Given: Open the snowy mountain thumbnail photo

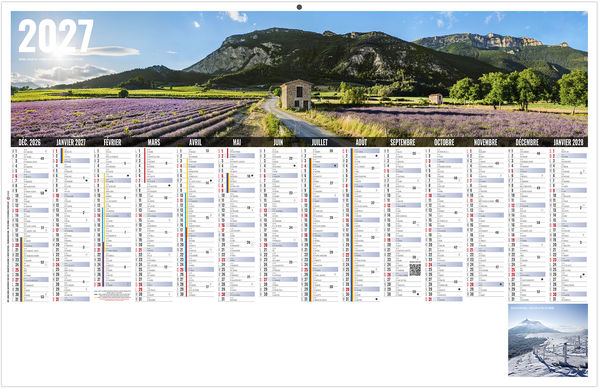Looking at the screenshot, I should click(x=548, y=340).
